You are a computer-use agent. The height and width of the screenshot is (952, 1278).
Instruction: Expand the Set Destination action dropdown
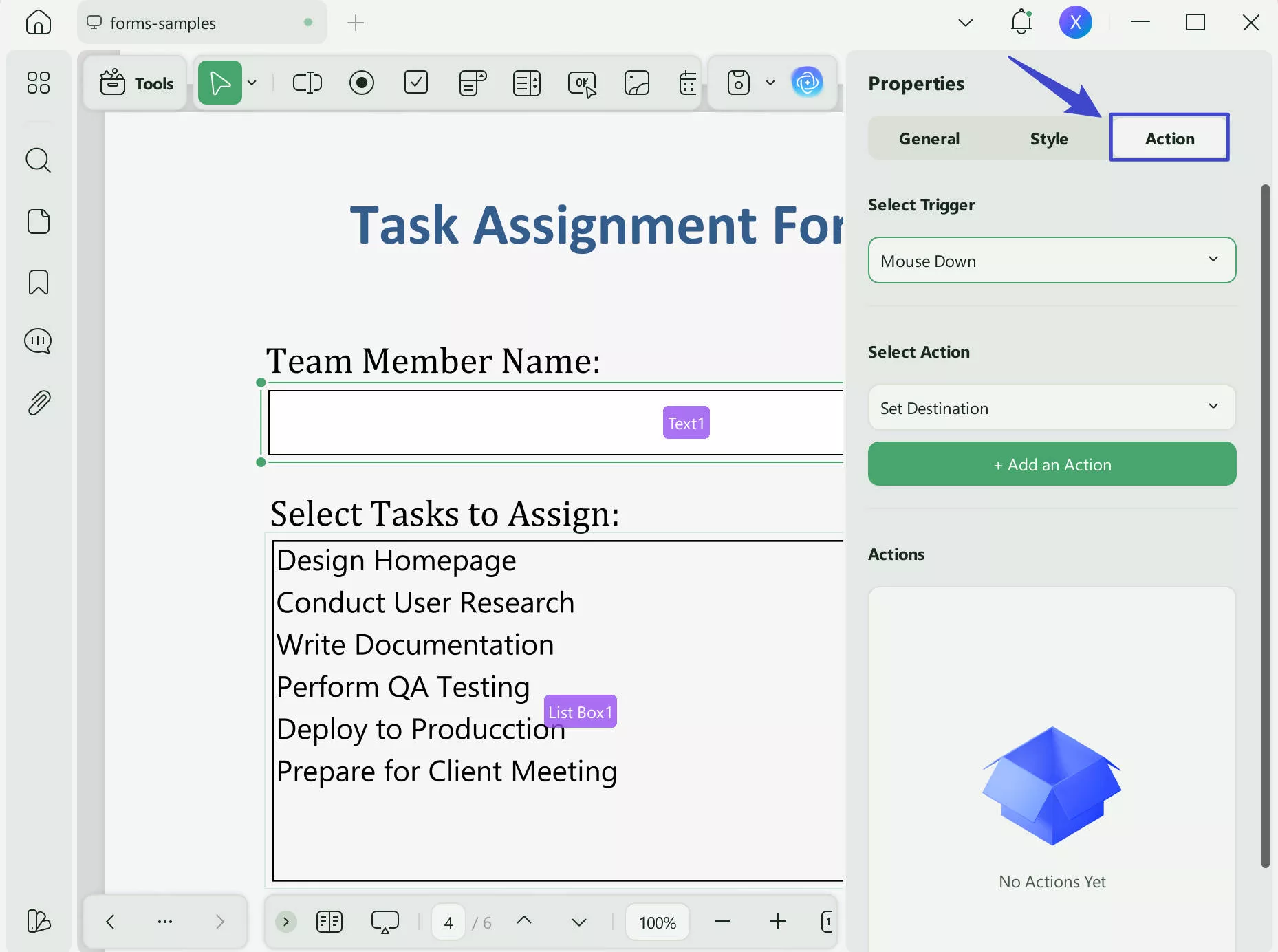point(1052,408)
